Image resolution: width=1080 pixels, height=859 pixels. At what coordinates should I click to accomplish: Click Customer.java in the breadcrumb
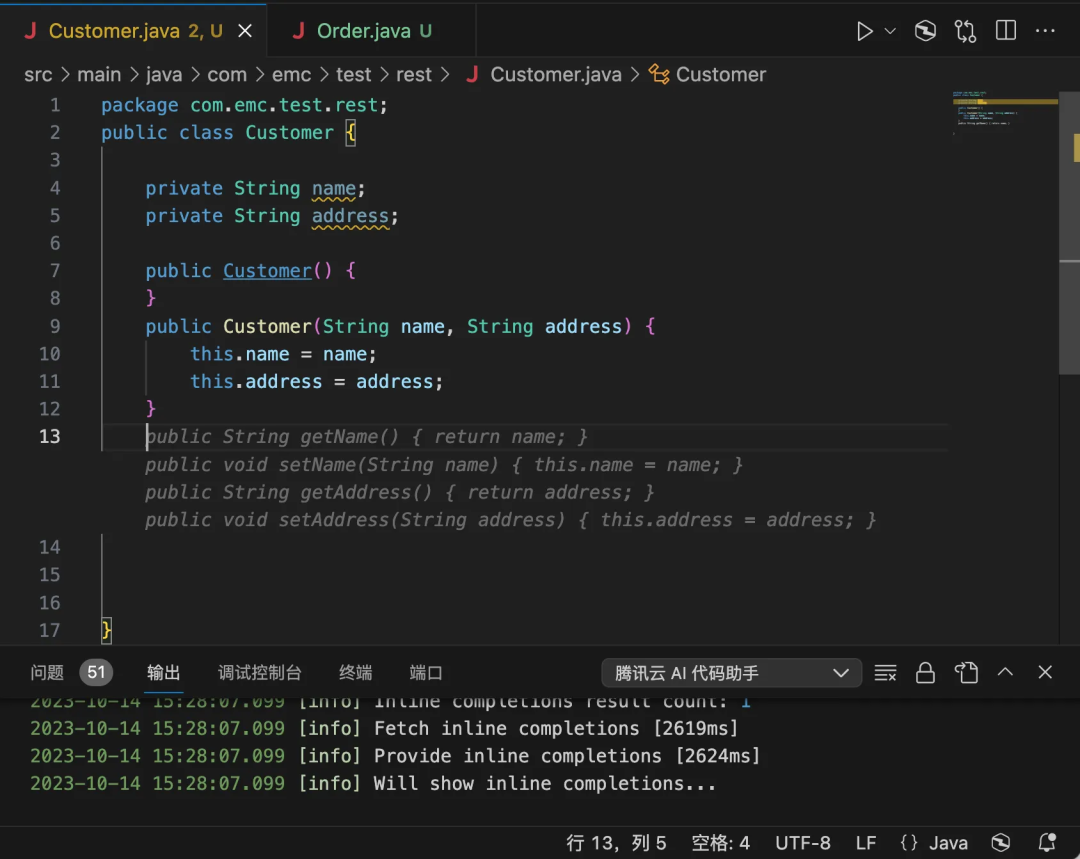pyautogui.click(x=544, y=74)
